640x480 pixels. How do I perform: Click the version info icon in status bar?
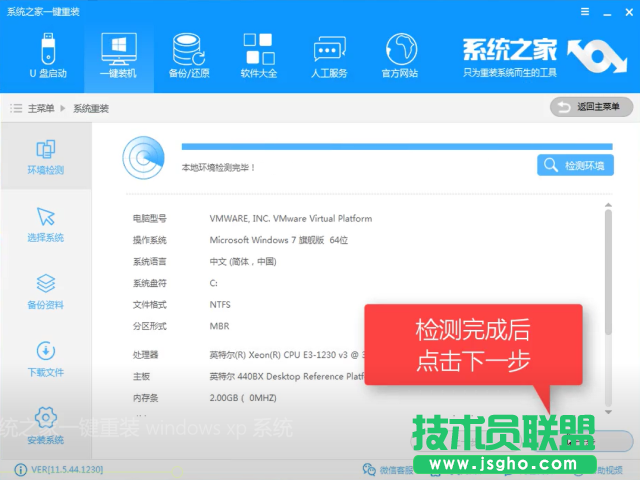tap(20, 469)
